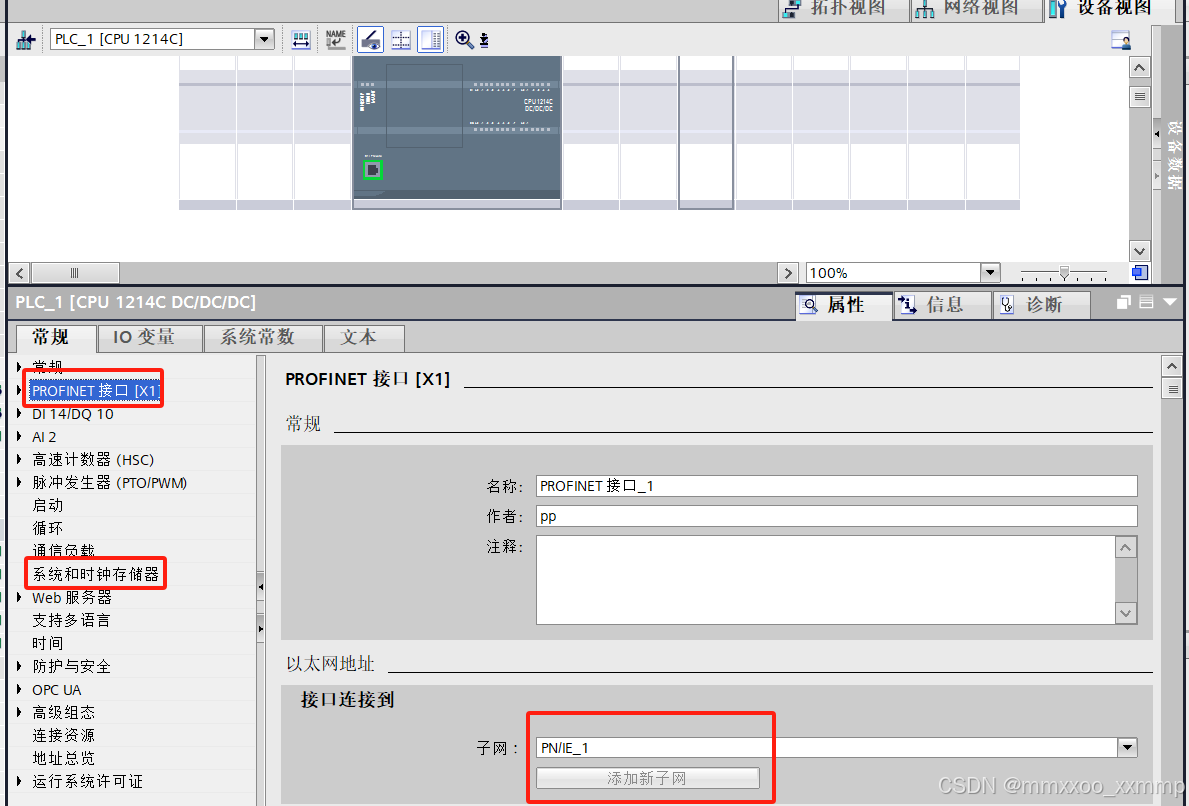Screen dimensions: 1189x806
Task: Click the zoom selection icon beside magnifier
Action: (x=484, y=40)
